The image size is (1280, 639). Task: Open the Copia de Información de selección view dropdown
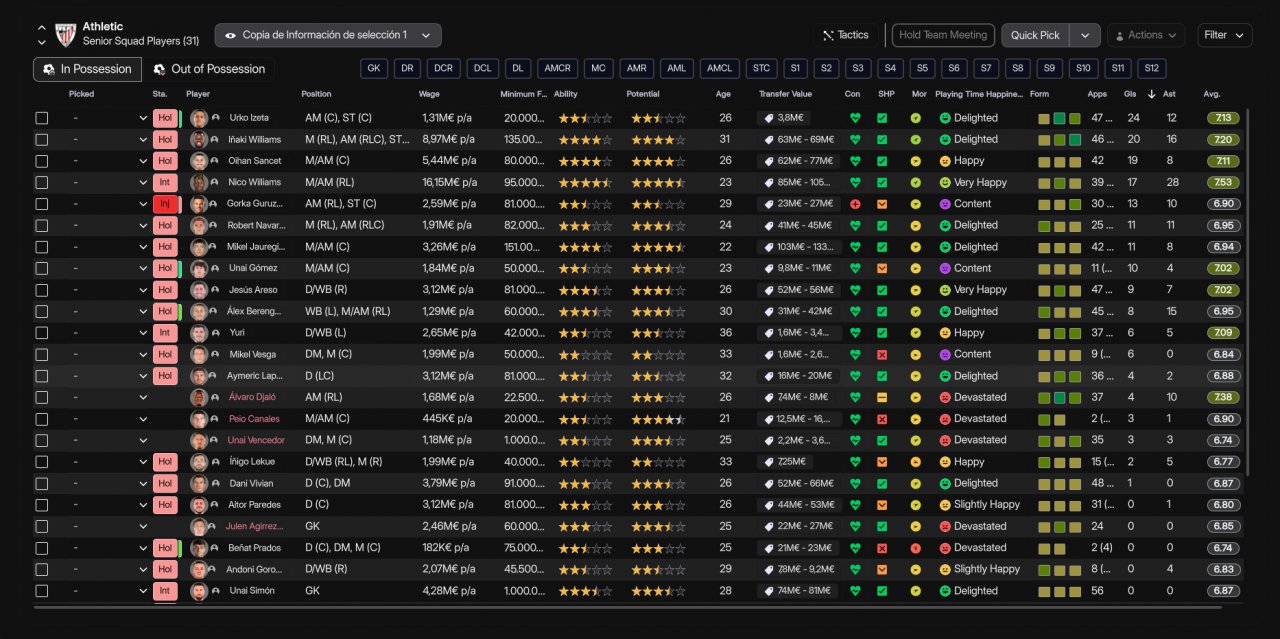328,35
